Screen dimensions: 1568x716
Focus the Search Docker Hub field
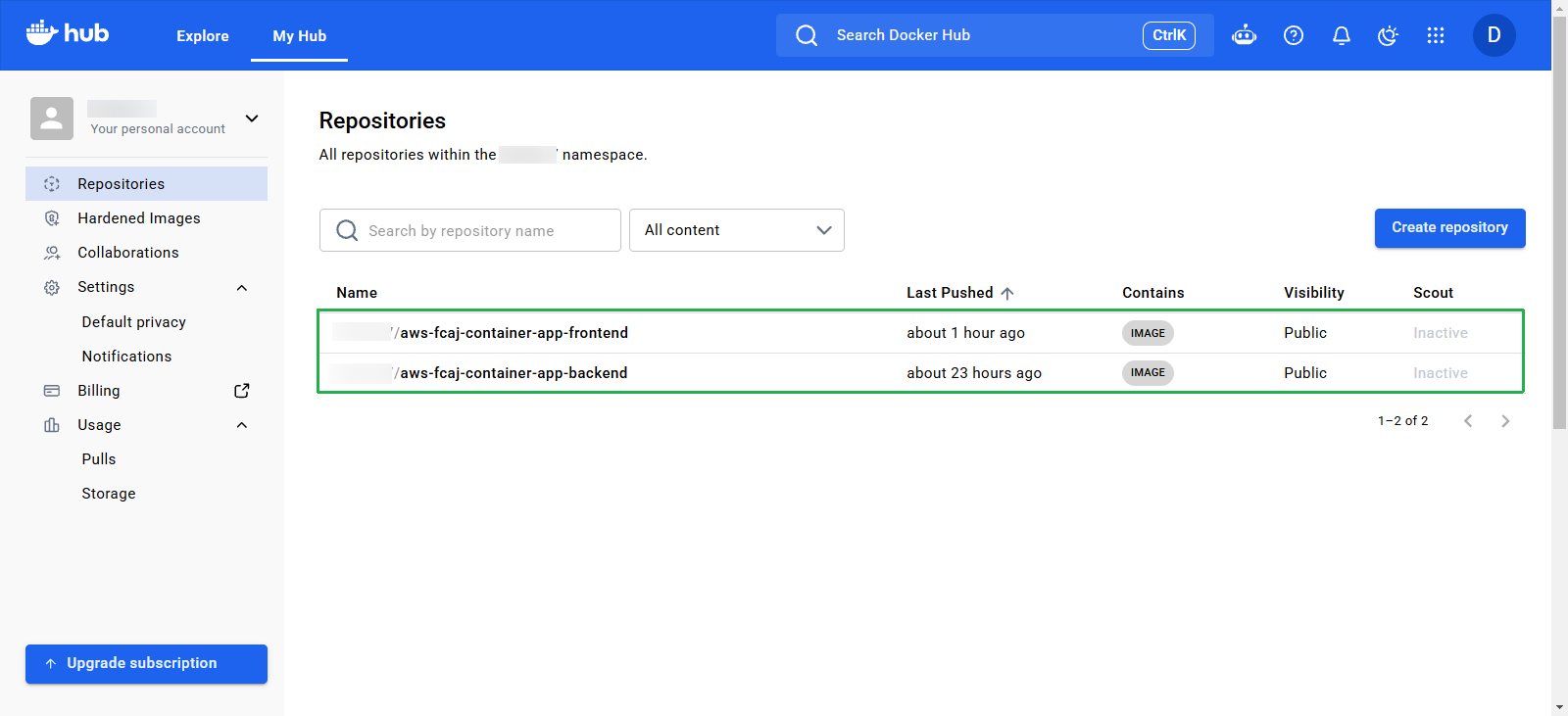click(x=995, y=35)
